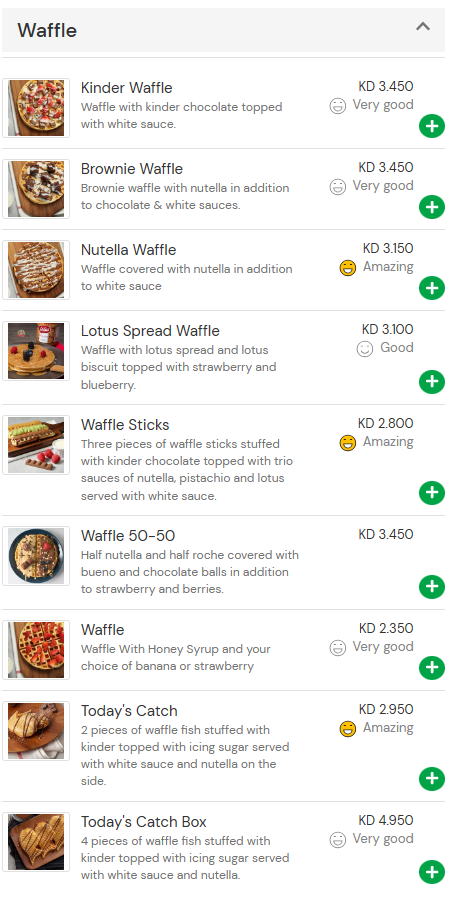Add Today's Catch Box to cart
Viewport: 454px width, 897px height.
(x=432, y=872)
